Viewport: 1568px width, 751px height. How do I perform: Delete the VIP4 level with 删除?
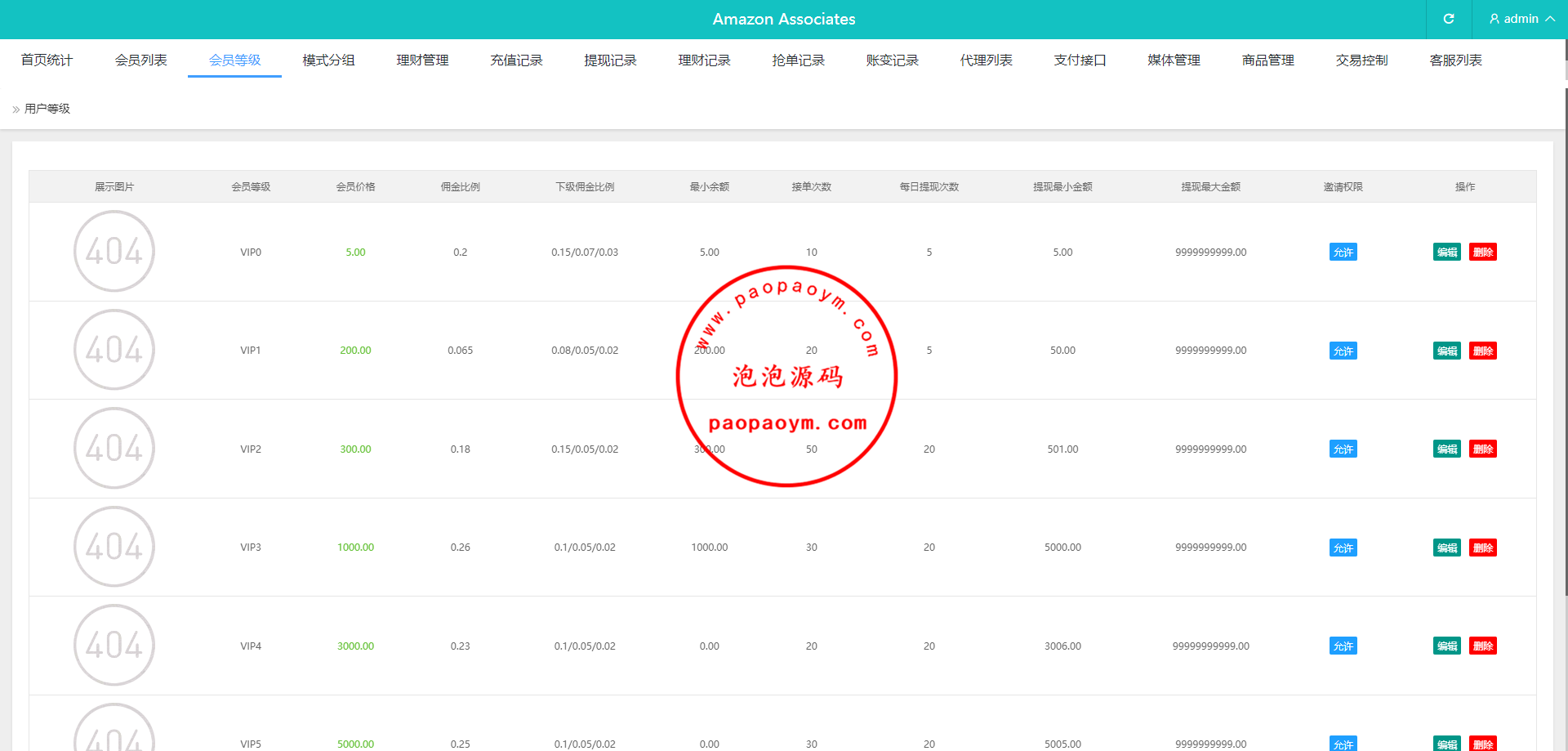point(1483,646)
